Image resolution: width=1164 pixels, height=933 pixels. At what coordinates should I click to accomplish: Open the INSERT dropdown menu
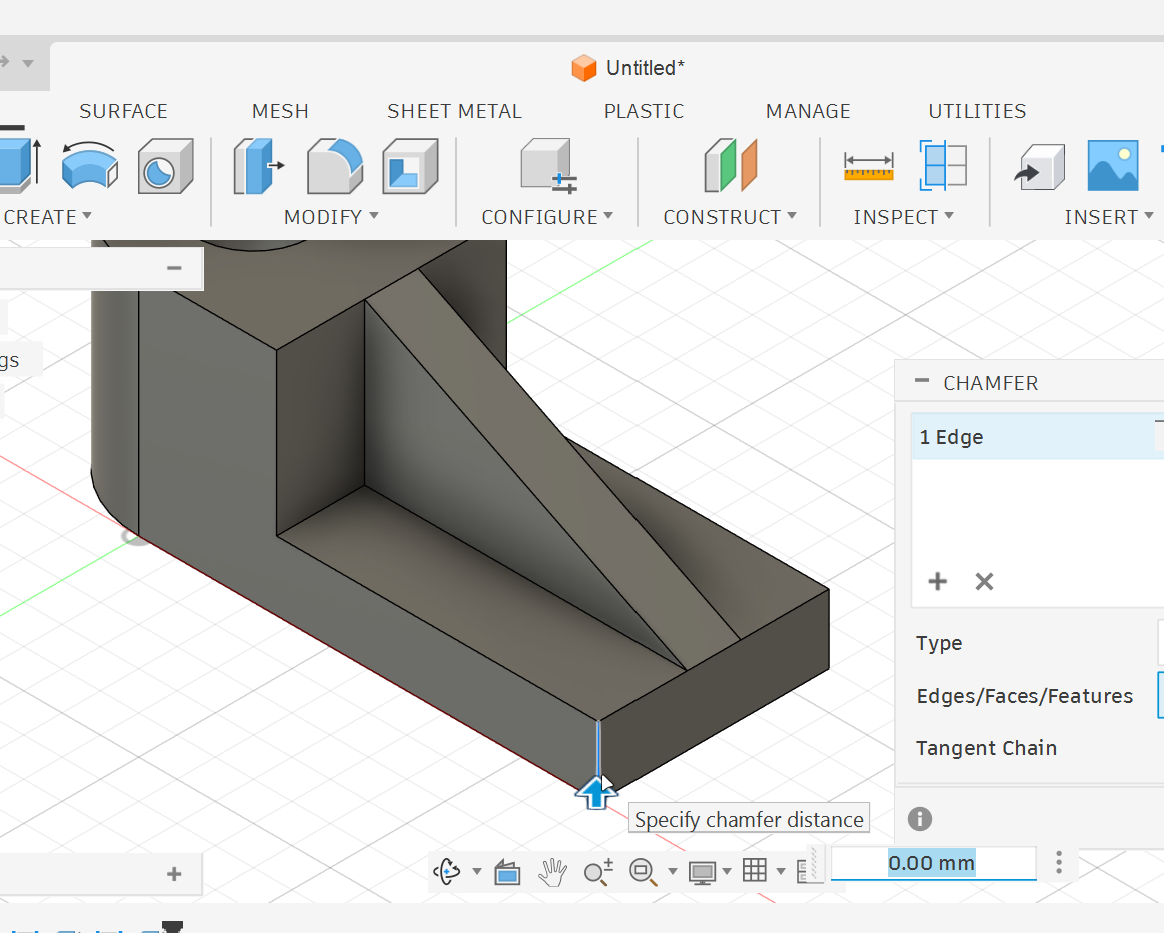pos(1109,217)
